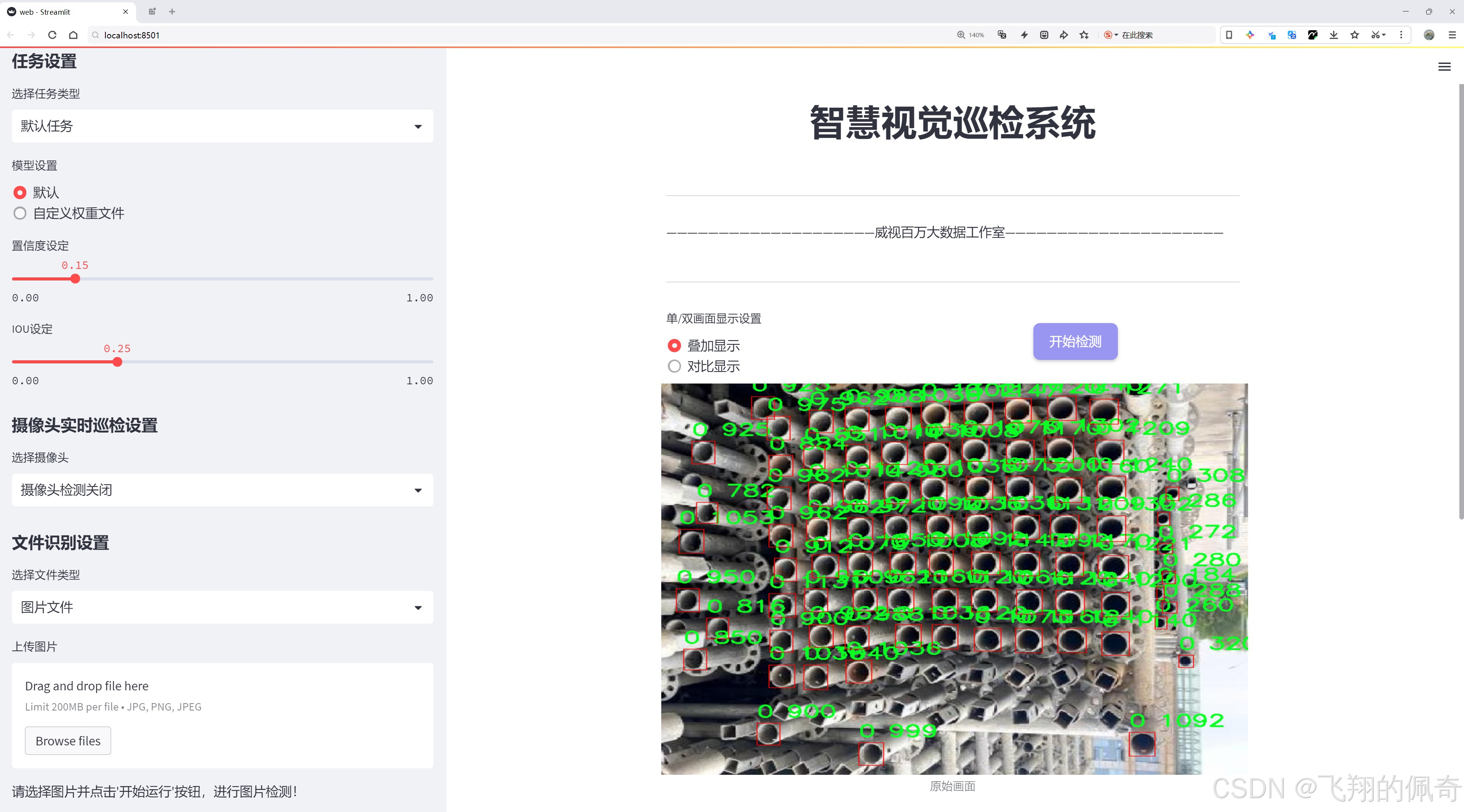
Task: Open a new browser tab
Action: [172, 11]
